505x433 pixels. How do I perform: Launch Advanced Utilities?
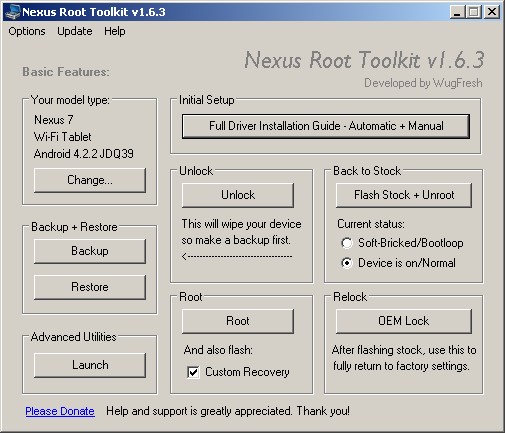[x=90, y=365]
